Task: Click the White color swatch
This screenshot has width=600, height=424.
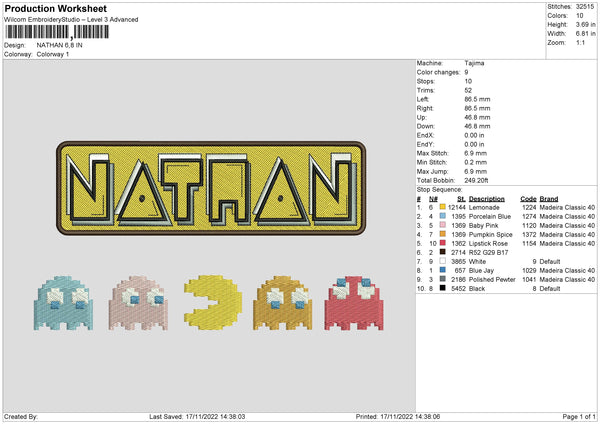Action: pos(442,261)
